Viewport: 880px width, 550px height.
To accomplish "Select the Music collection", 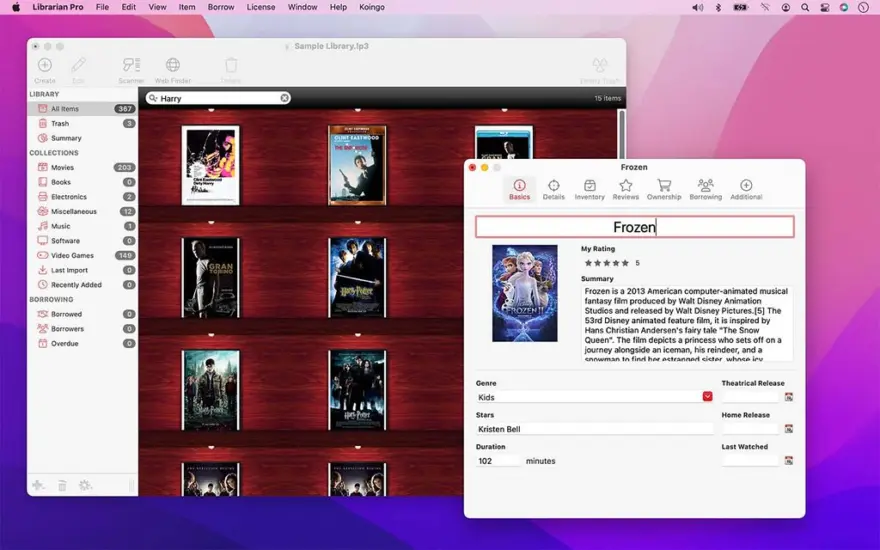I will (x=82, y=226).
